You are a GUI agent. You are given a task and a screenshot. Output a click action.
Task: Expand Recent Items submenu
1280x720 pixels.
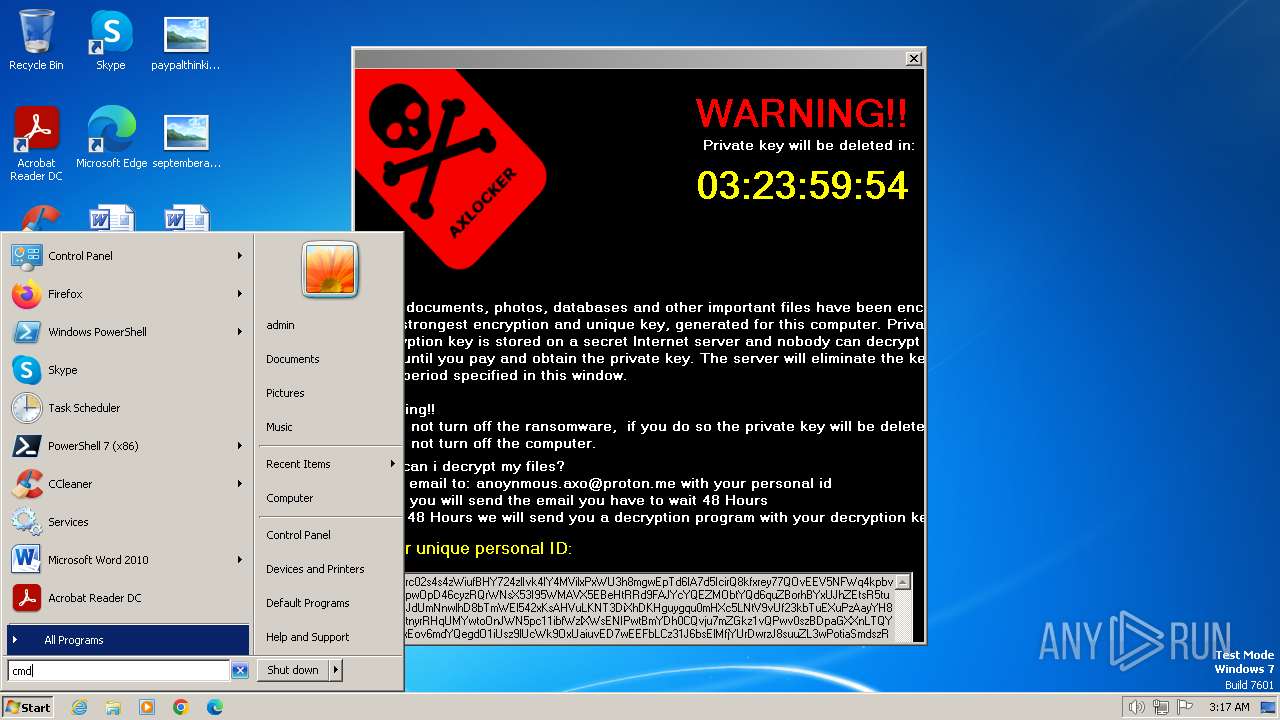(x=330, y=464)
